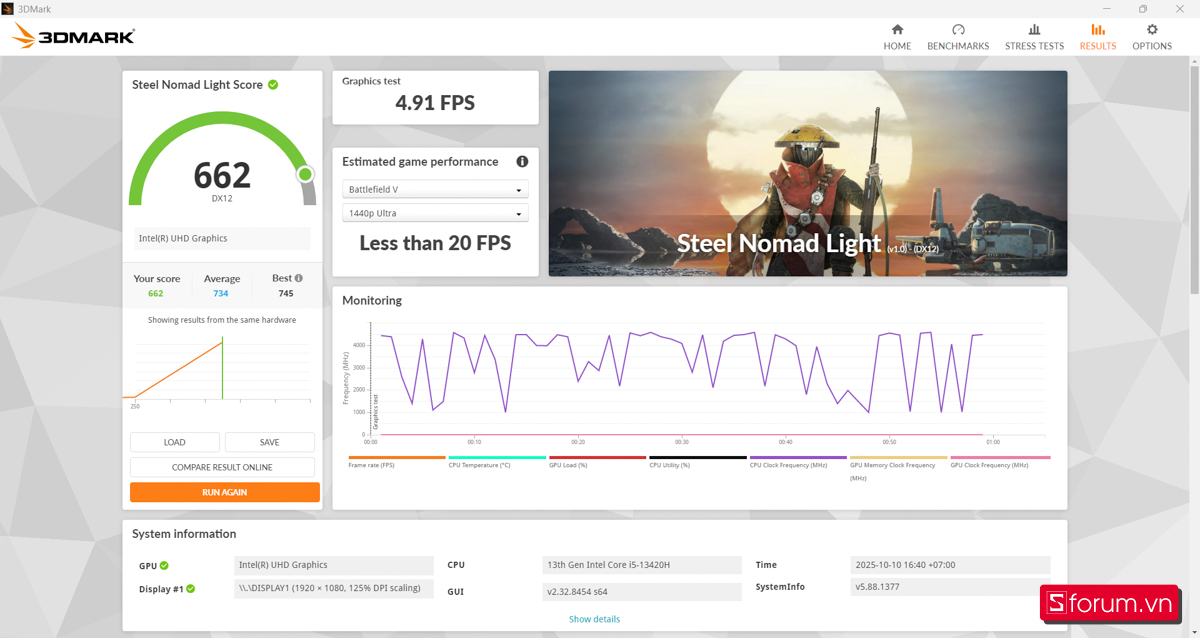Viewport: 1200px width, 638px height.
Task: Toggle the GPU Load (%) legend
Action: [597, 461]
